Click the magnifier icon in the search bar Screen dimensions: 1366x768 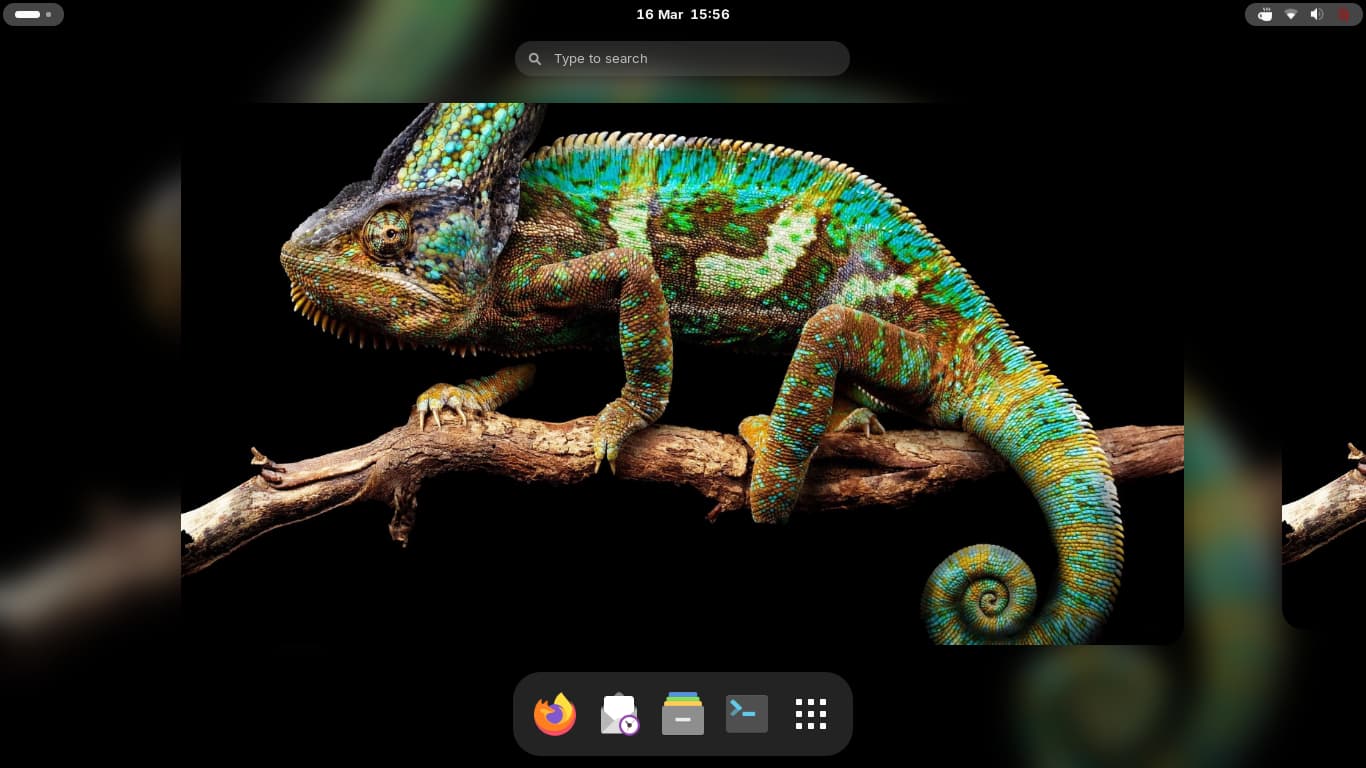pos(535,59)
